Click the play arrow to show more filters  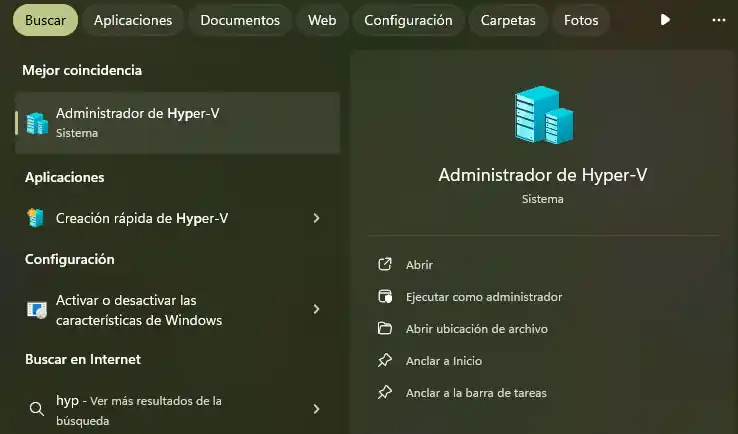pyautogui.click(x=666, y=20)
